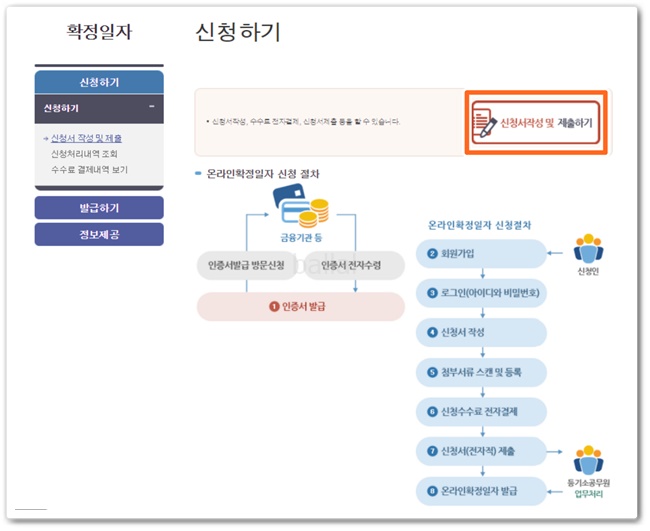Click step 2 회원가입 box
650x531 pixels.
[481, 253]
